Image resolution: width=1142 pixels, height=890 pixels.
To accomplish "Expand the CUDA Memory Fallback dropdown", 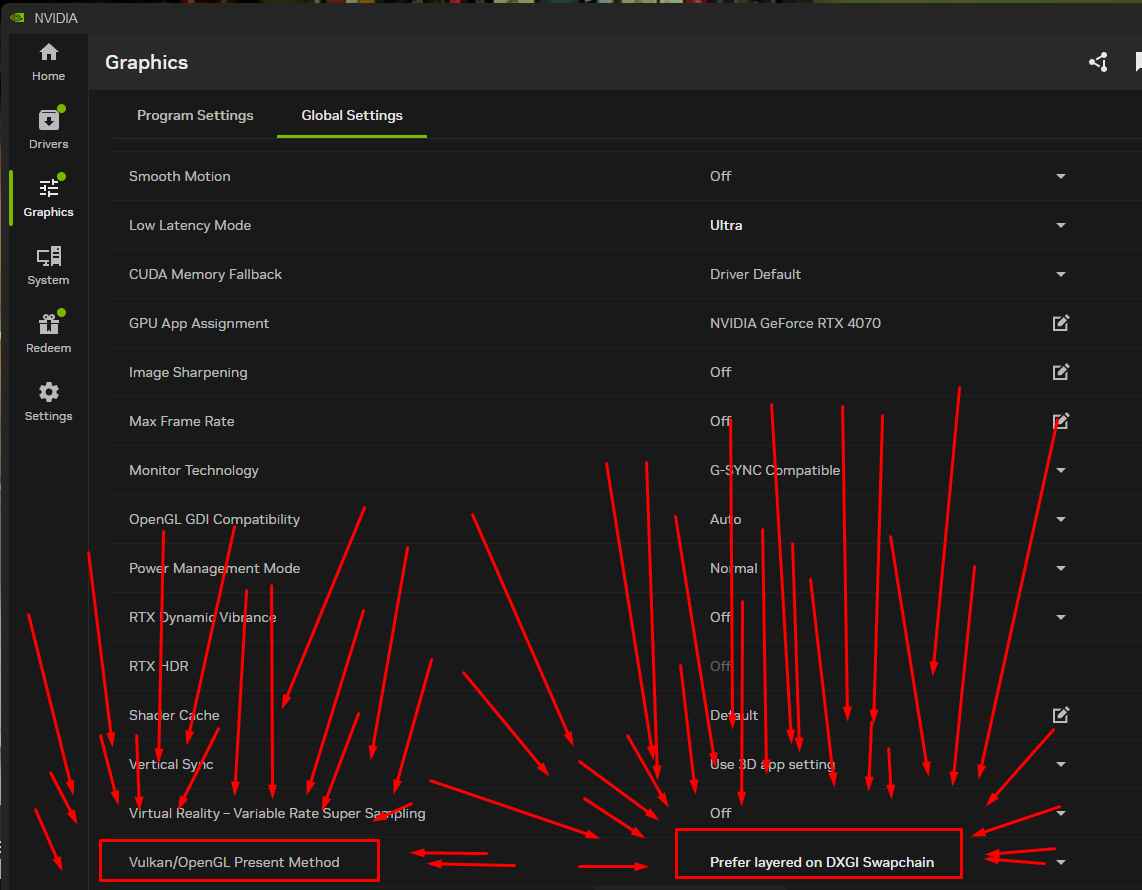I will pos(1060,274).
